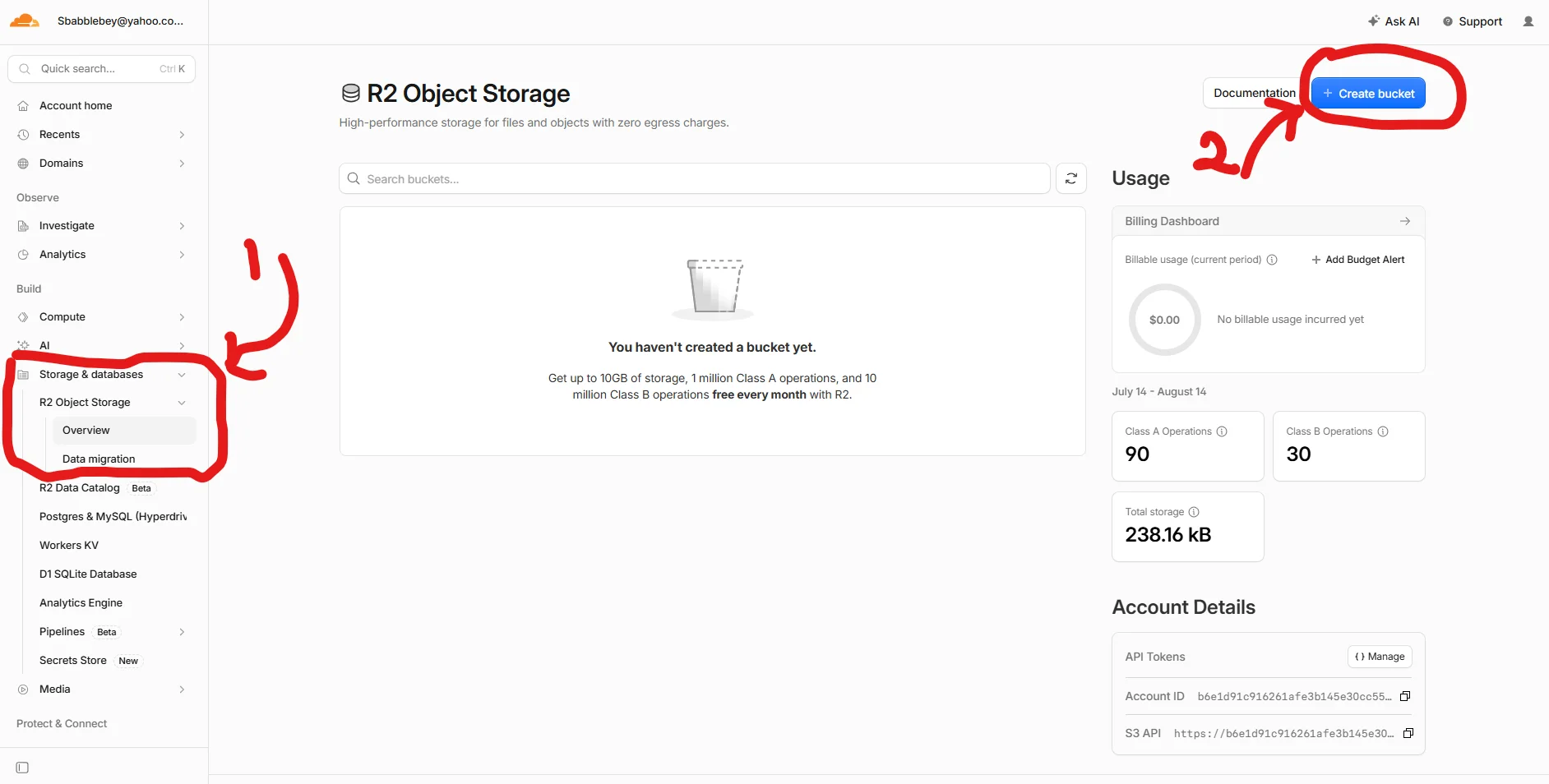Click the Class A Operations value 90
The width and height of the screenshot is (1549, 784).
(x=1137, y=454)
